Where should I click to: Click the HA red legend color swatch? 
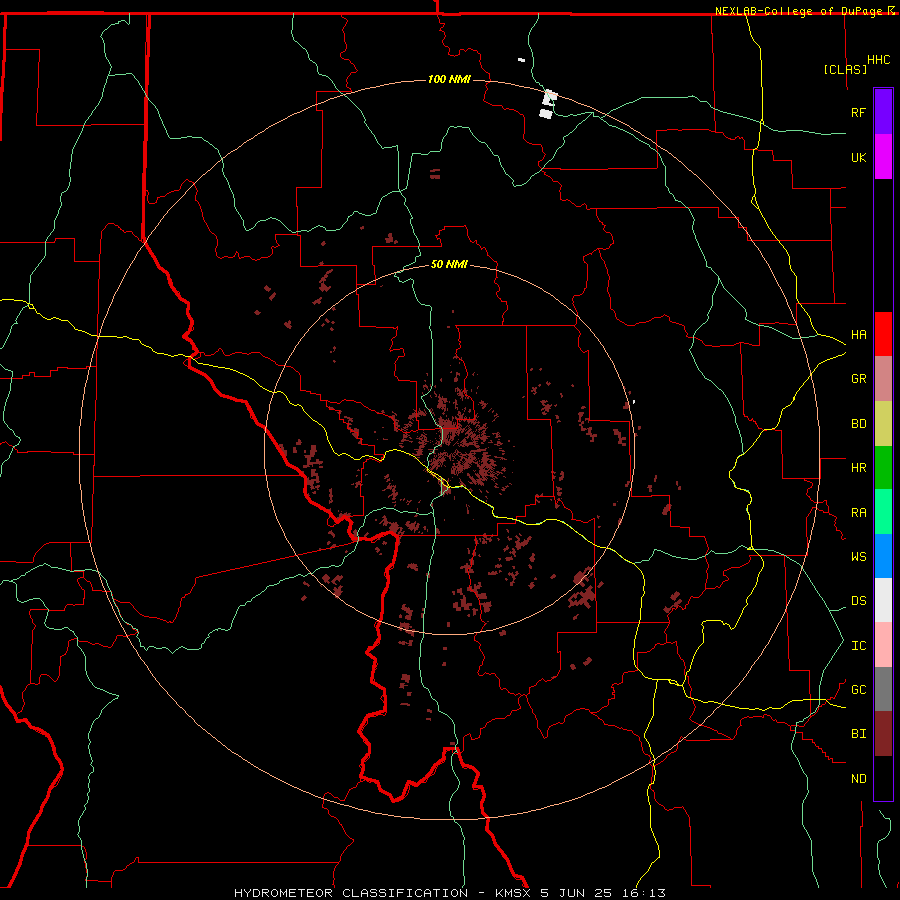tap(883, 334)
